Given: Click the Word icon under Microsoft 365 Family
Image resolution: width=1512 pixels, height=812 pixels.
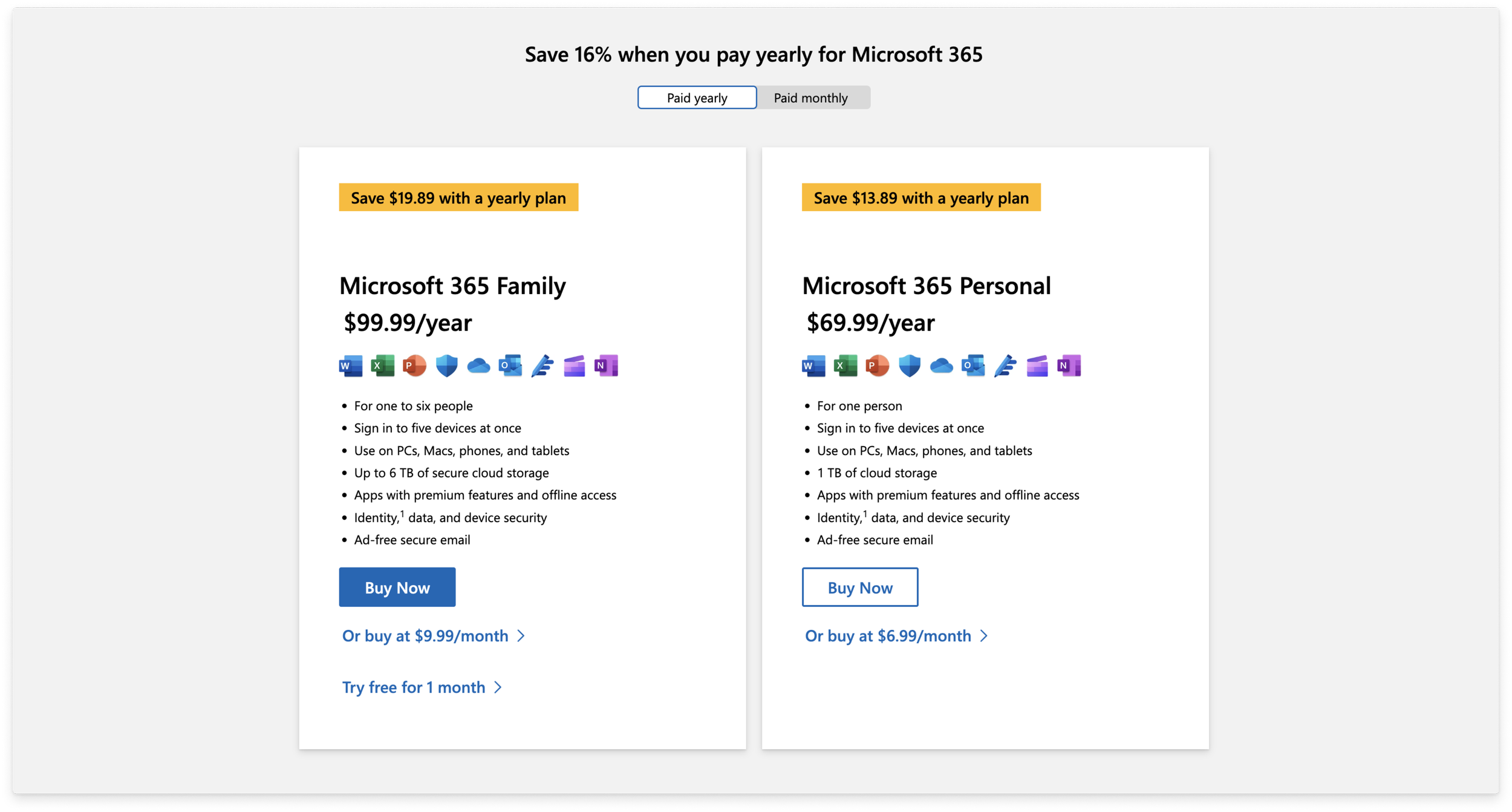Looking at the screenshot, I should coord(351,366).
